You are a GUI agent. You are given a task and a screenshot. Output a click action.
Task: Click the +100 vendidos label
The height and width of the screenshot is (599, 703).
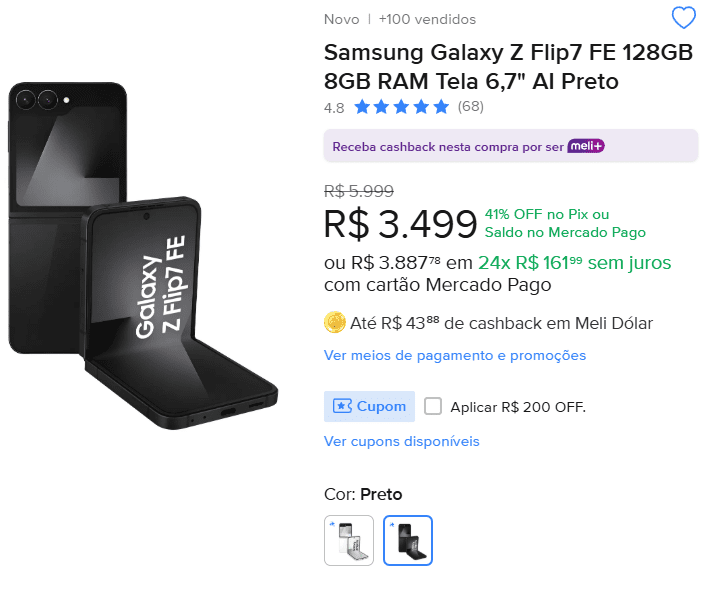[x=427, y=19]
